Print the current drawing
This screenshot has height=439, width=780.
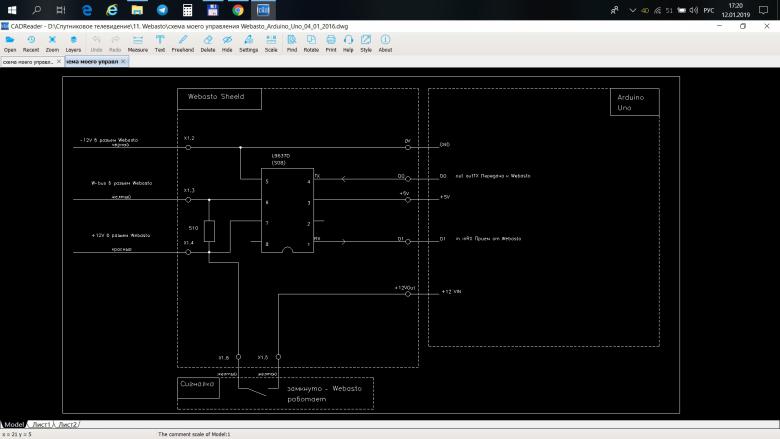click(x=331, y=42)
